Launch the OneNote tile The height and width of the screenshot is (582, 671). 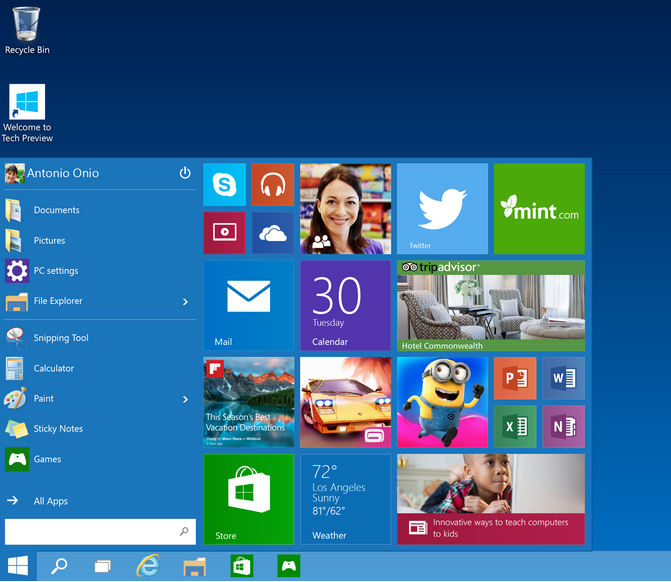click(563, 426)
